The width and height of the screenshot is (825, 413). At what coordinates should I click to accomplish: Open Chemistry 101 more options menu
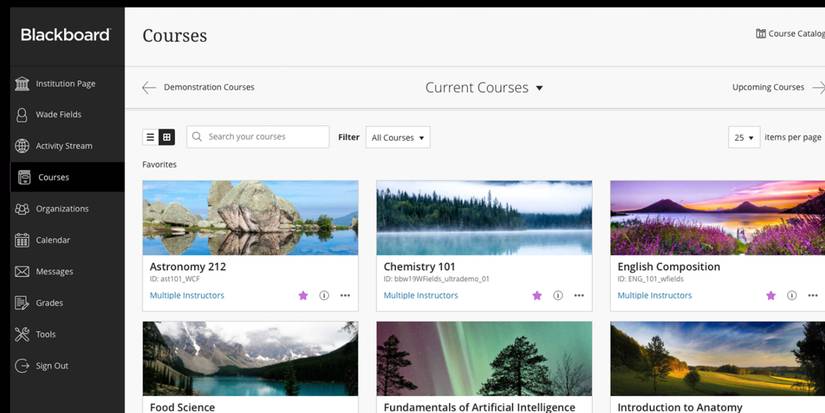click(x=579, y=296)
